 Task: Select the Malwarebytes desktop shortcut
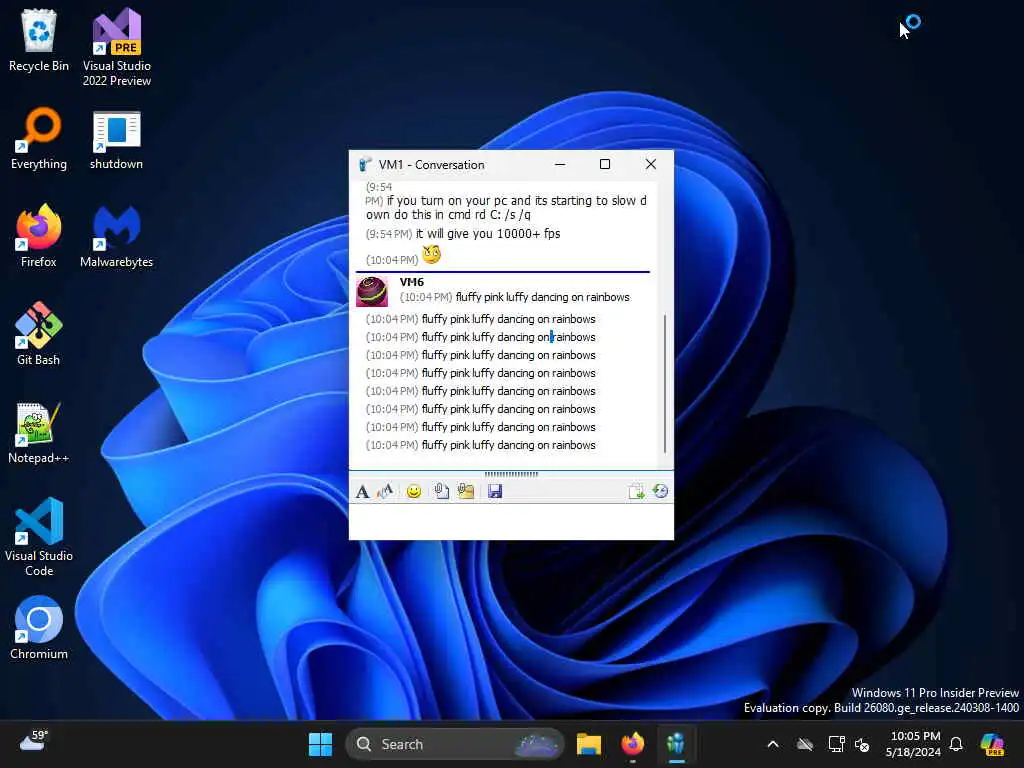[116, 236]
